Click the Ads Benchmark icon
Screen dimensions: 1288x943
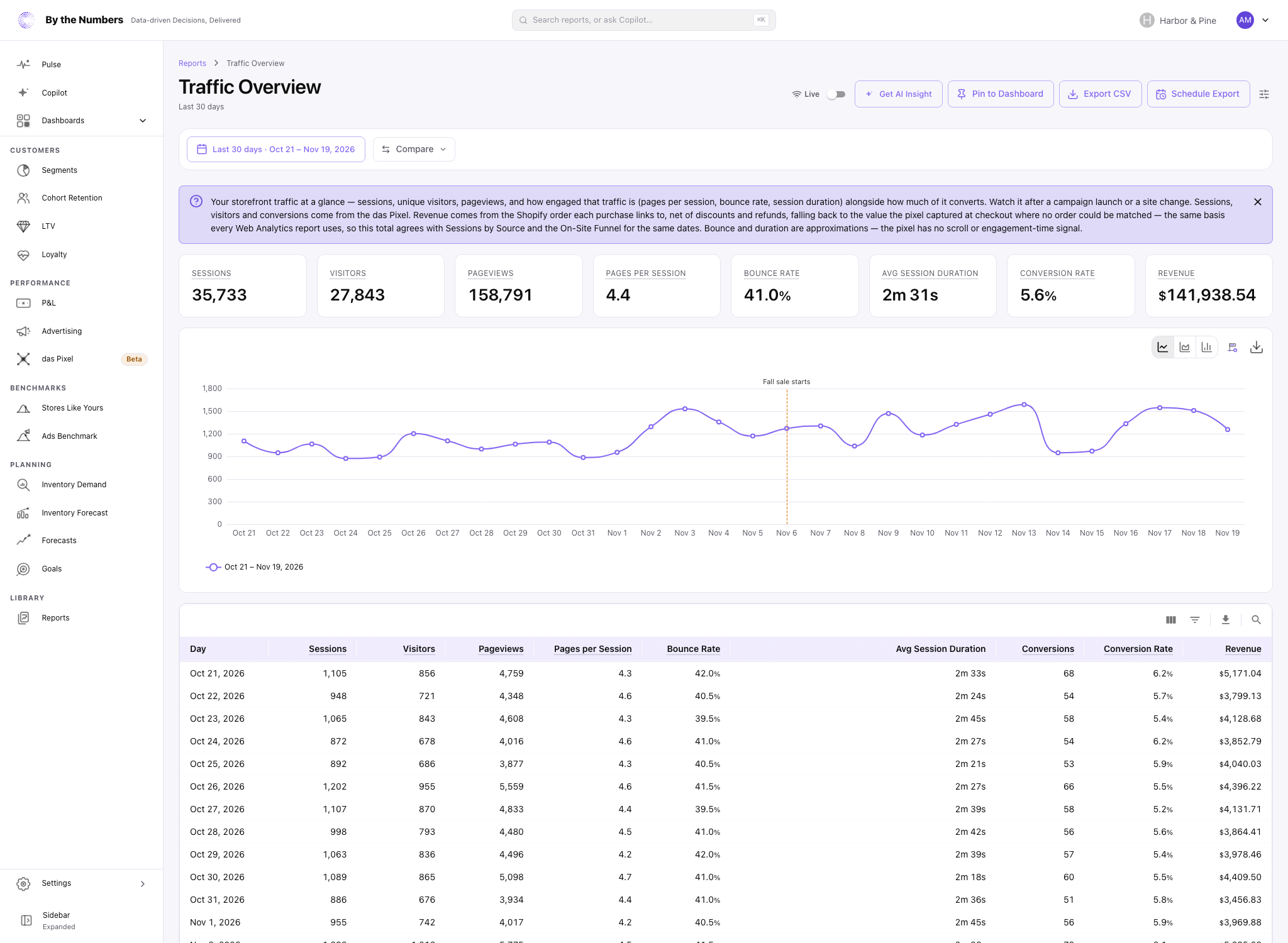tap(23, 436)
